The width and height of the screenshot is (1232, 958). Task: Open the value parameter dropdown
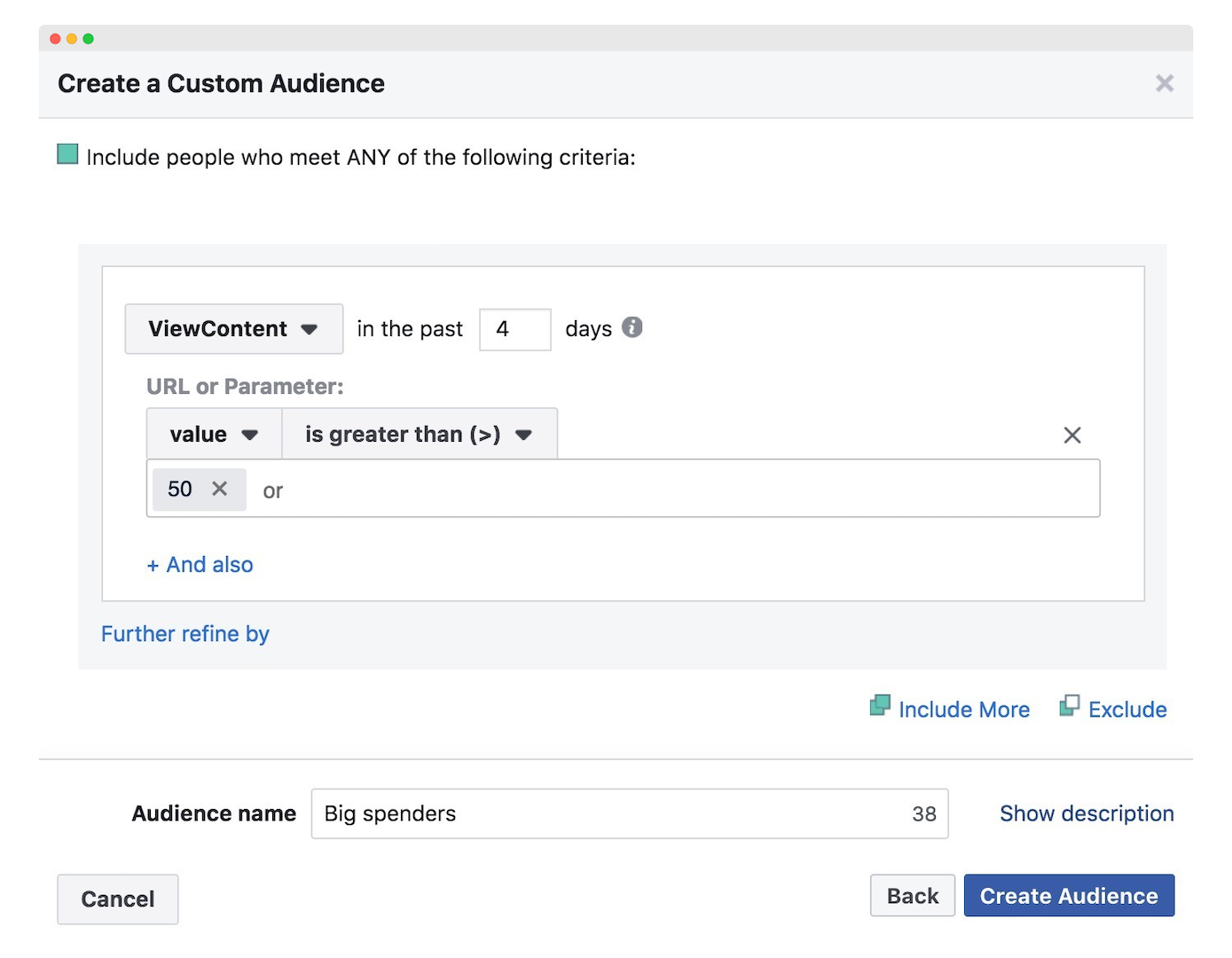214,434
